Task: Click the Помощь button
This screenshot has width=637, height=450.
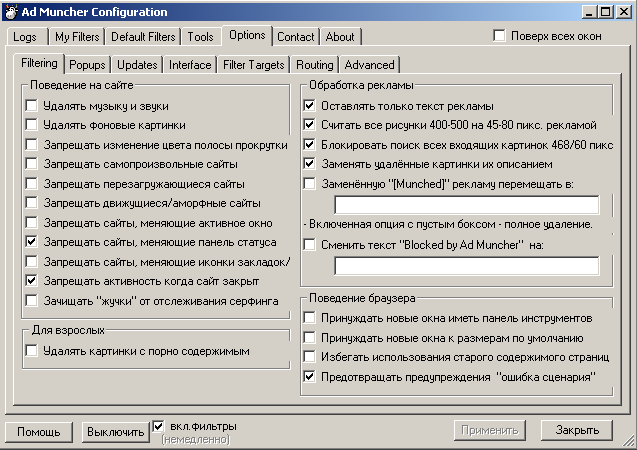Action: pyautogui.click(x=39, y=431)
